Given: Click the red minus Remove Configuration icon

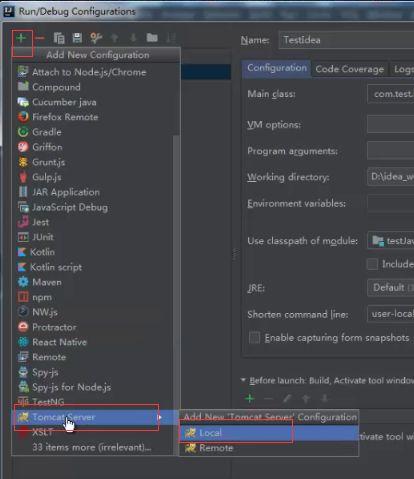Looking at the screenshot, I should click(39, 38).
